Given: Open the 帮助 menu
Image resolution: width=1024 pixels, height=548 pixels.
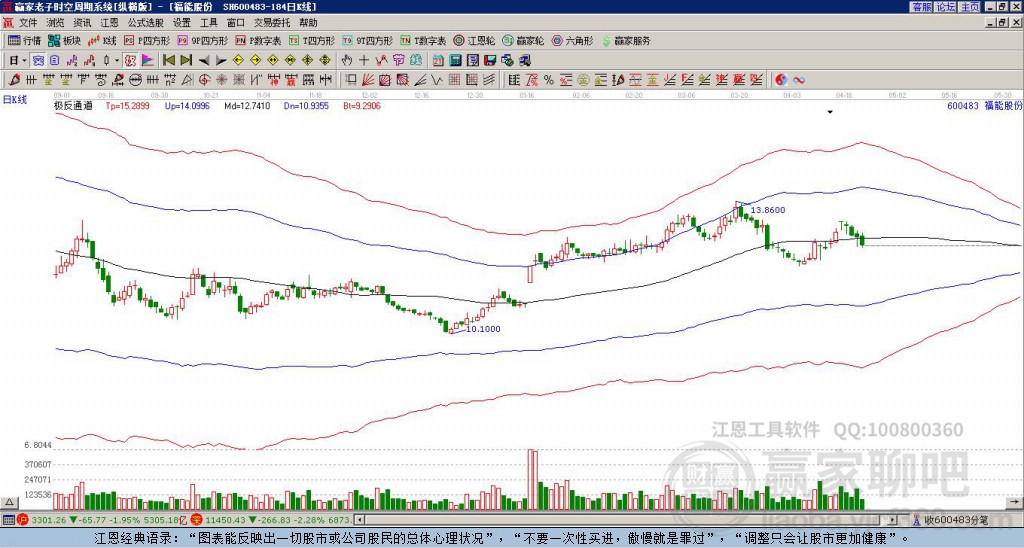Looking at the screenshot, I should click(x=308, y=23).
